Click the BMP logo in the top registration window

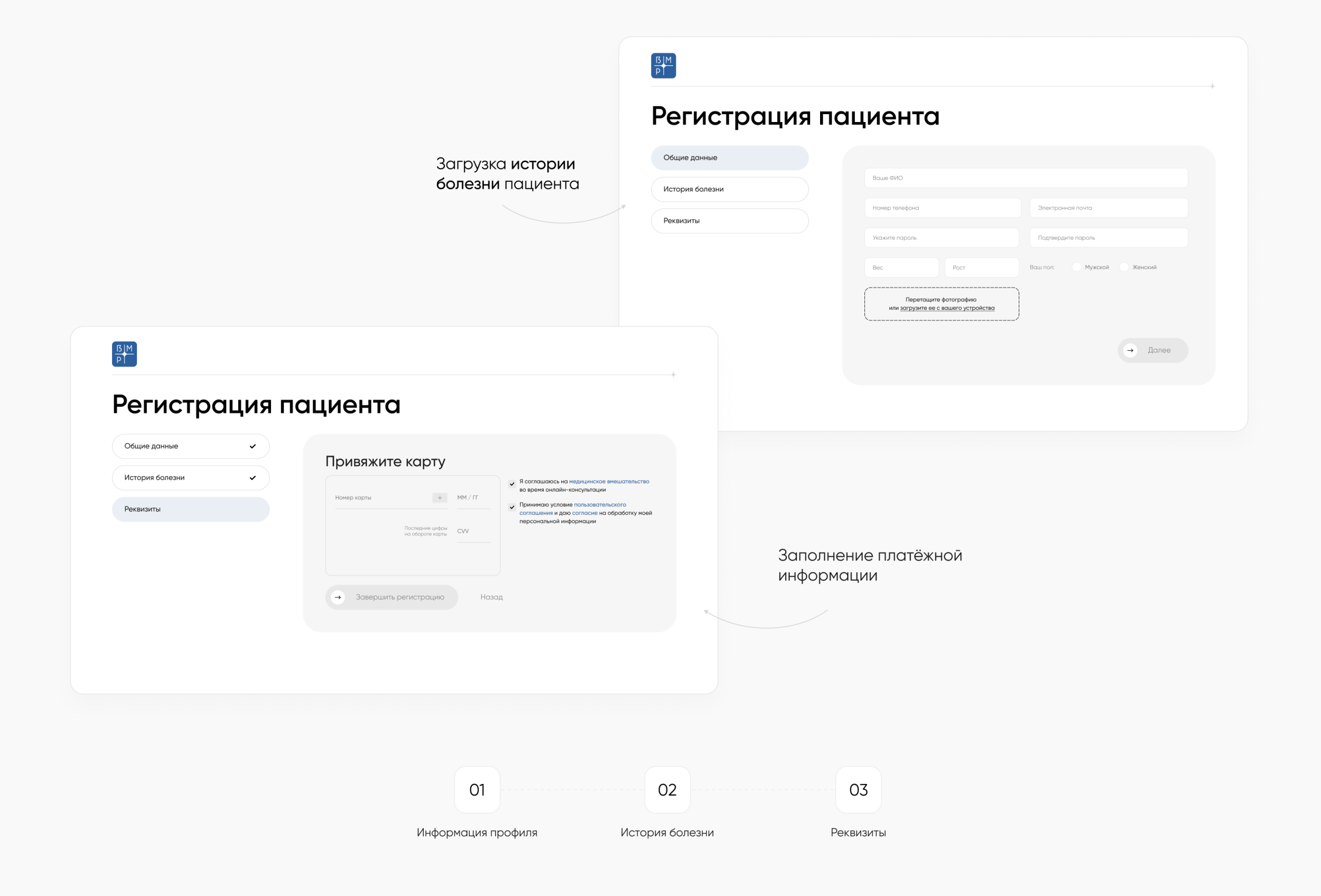pos(663,66)
